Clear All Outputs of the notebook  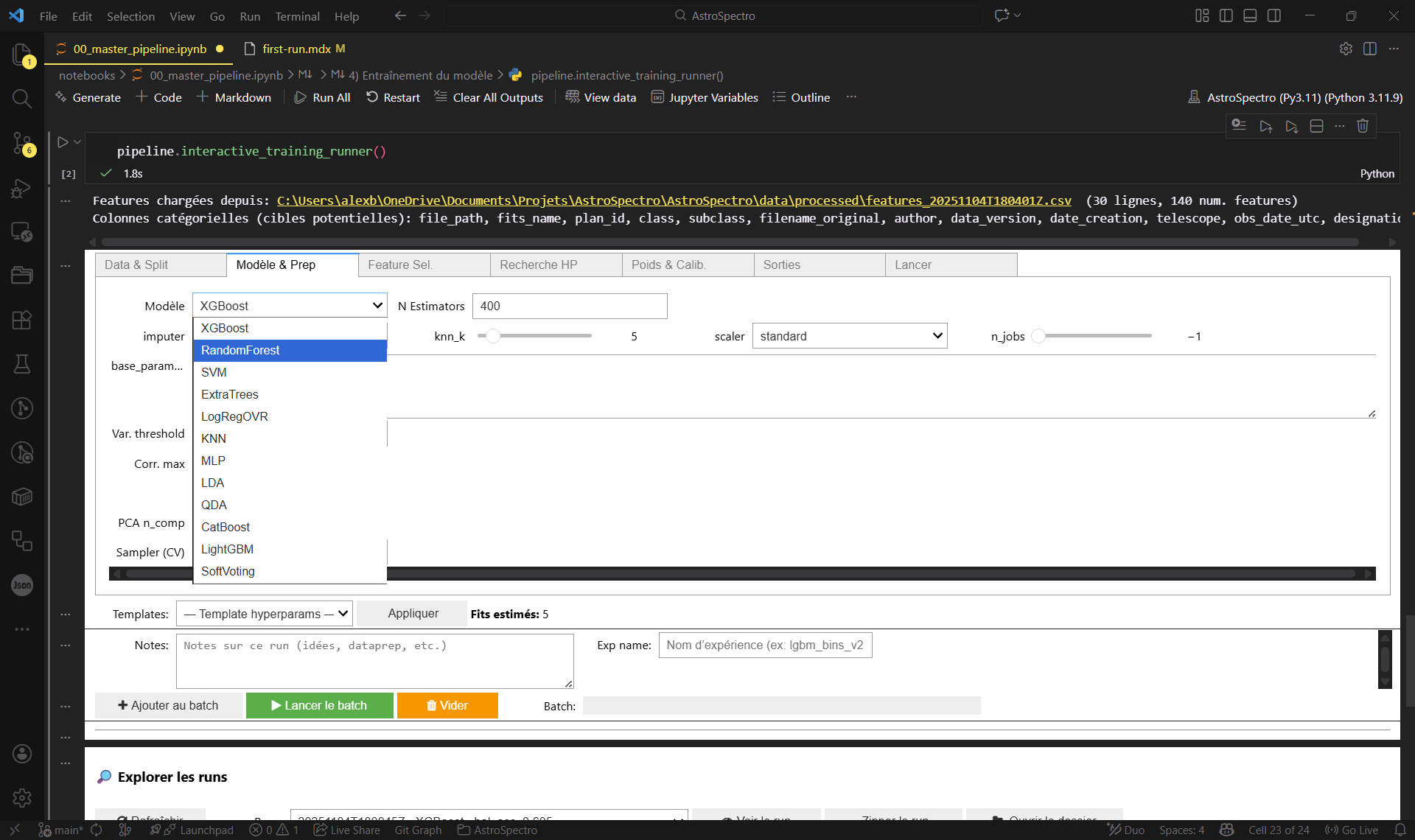click(489, 97)
